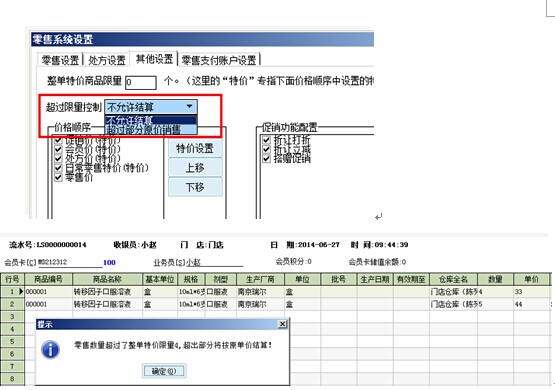Click the 批号 column header
Viewport: 555px width, 390px height.
[x=338, y=279]
